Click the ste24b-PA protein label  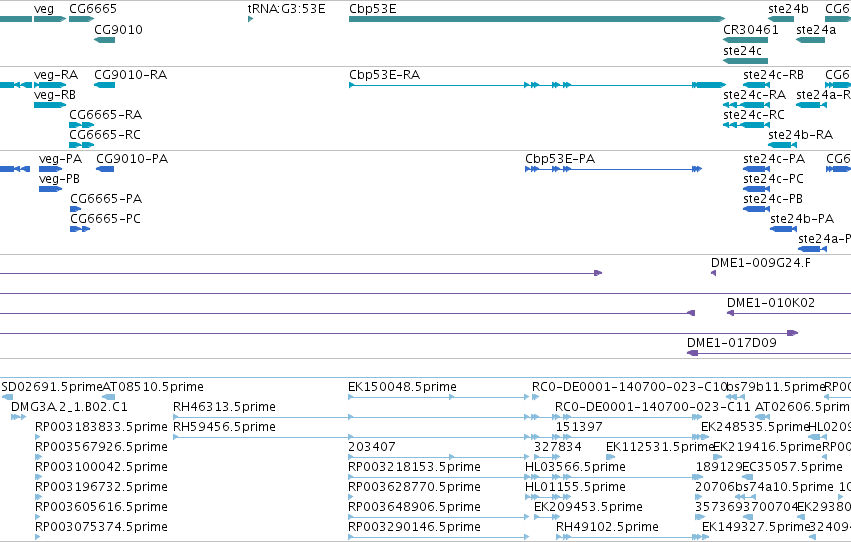(802, 219)
